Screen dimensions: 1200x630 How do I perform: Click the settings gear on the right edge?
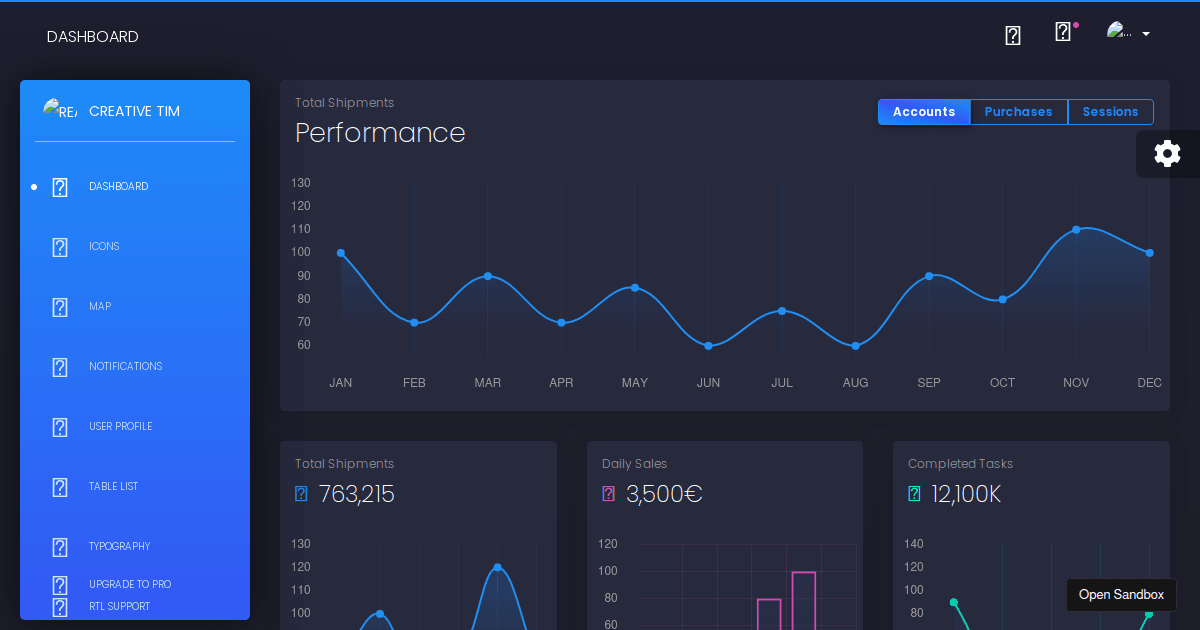pos(1167,153)
